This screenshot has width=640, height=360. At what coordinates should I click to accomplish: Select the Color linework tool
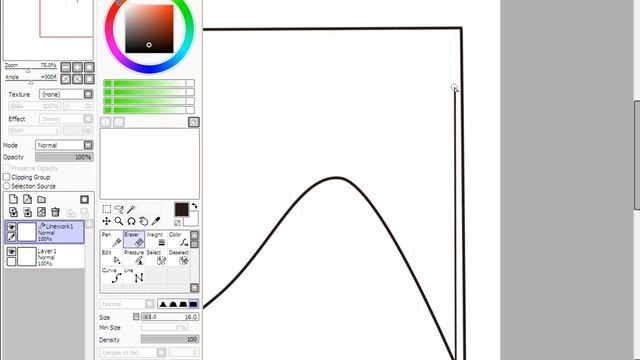pos(179,240)
